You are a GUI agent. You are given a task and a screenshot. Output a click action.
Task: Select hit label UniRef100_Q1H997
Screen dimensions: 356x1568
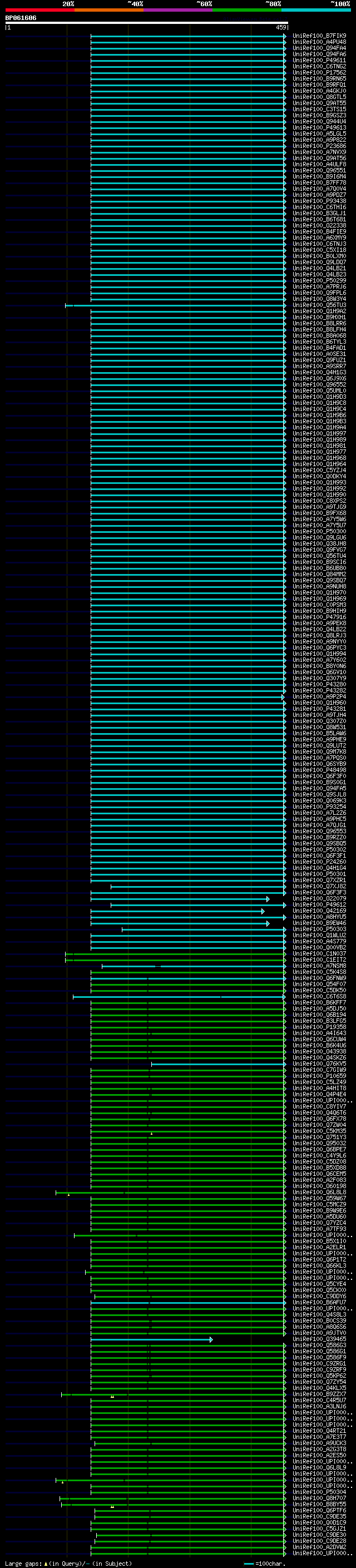pos(319,433)
